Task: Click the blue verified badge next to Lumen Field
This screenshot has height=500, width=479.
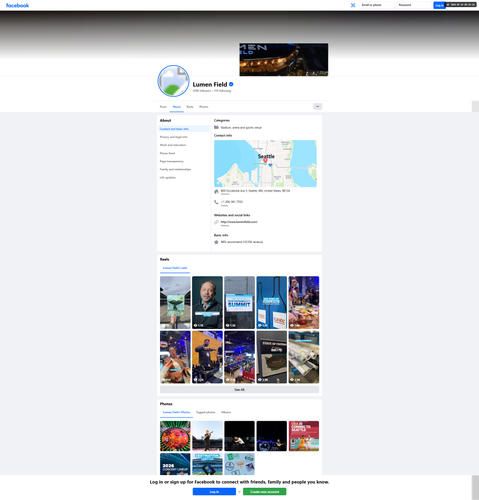Action: (x=231, y=84)
